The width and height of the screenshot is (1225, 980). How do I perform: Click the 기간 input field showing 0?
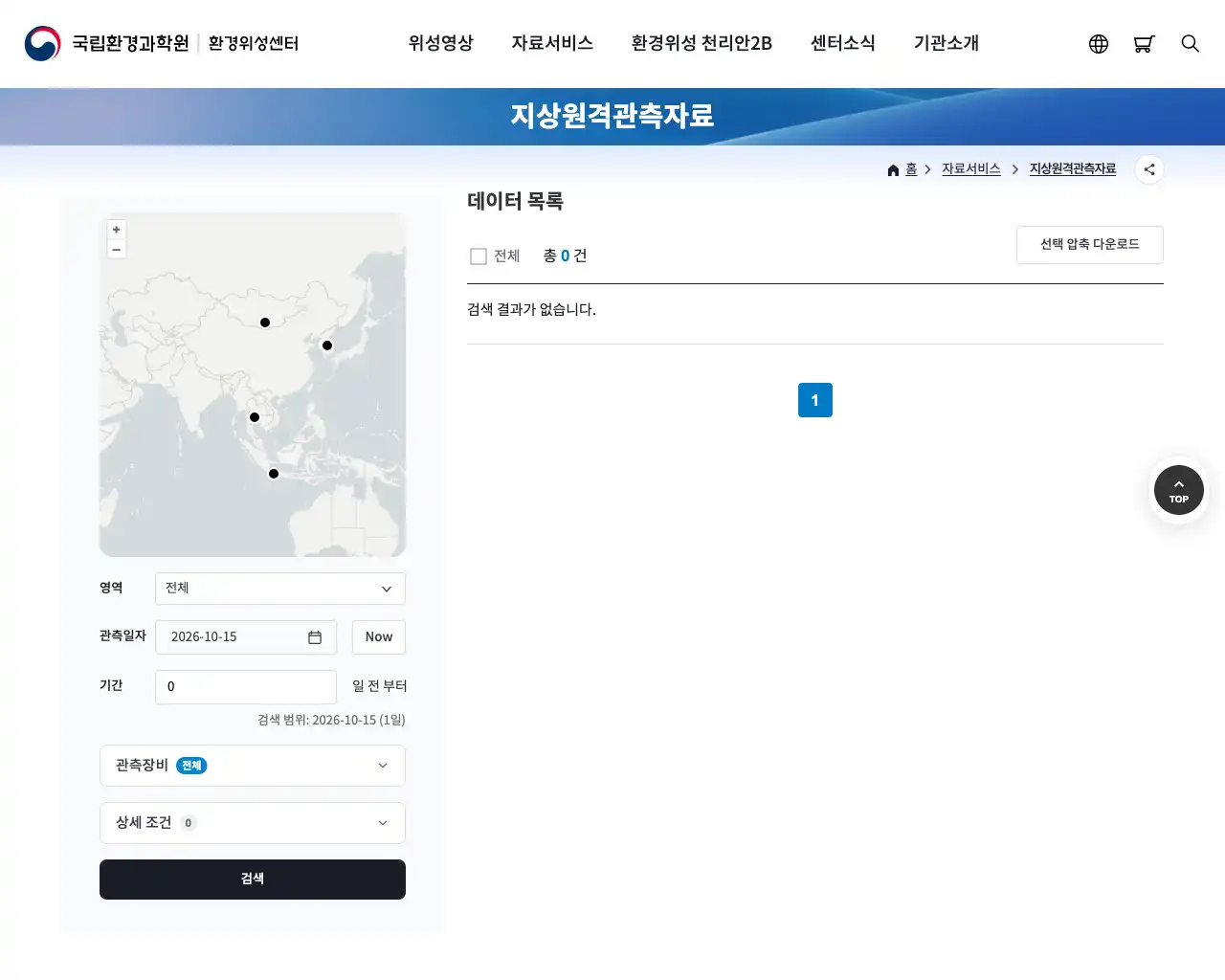(246, 687)
